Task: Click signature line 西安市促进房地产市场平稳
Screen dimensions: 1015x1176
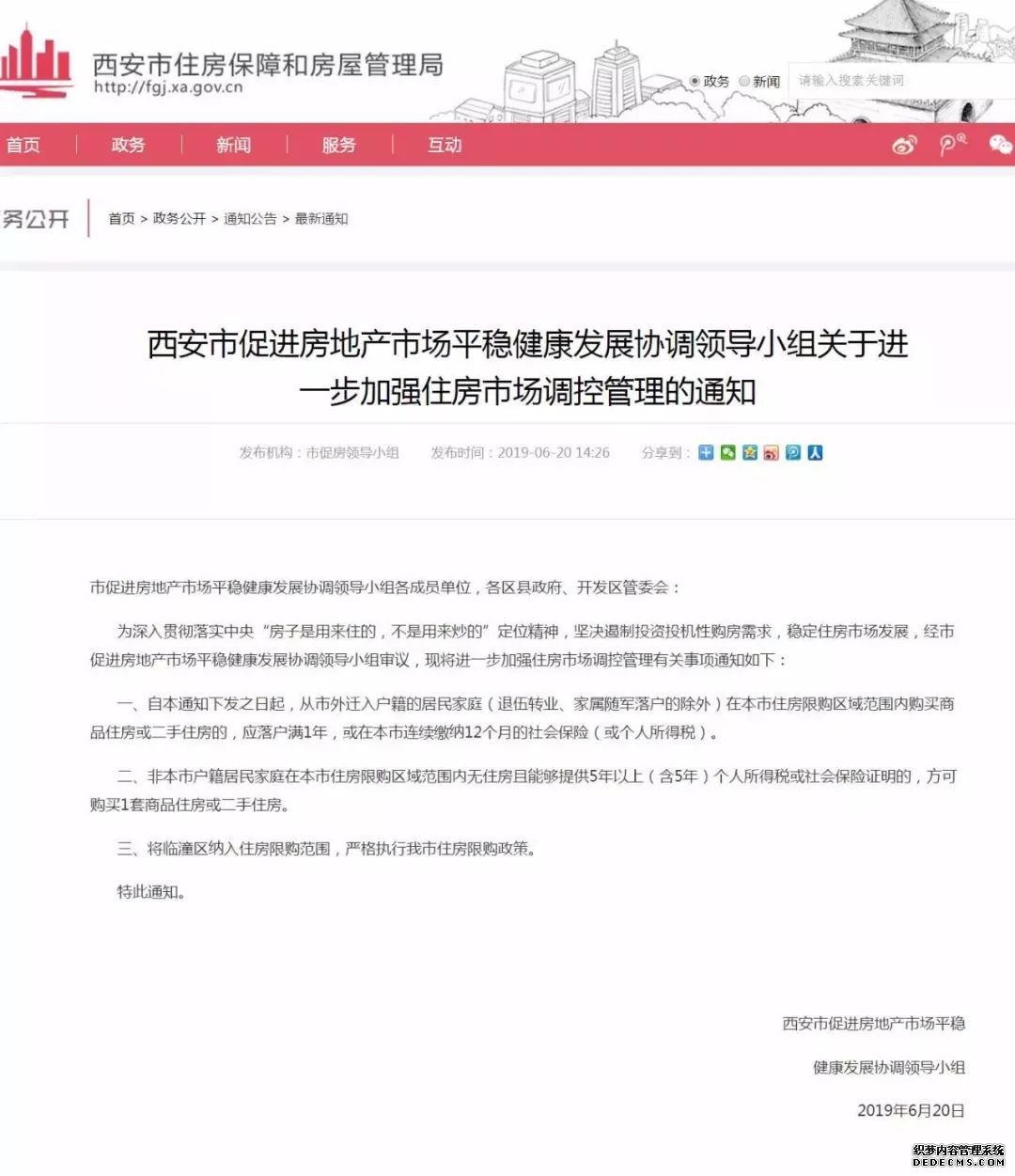Action: point(874,1024)
